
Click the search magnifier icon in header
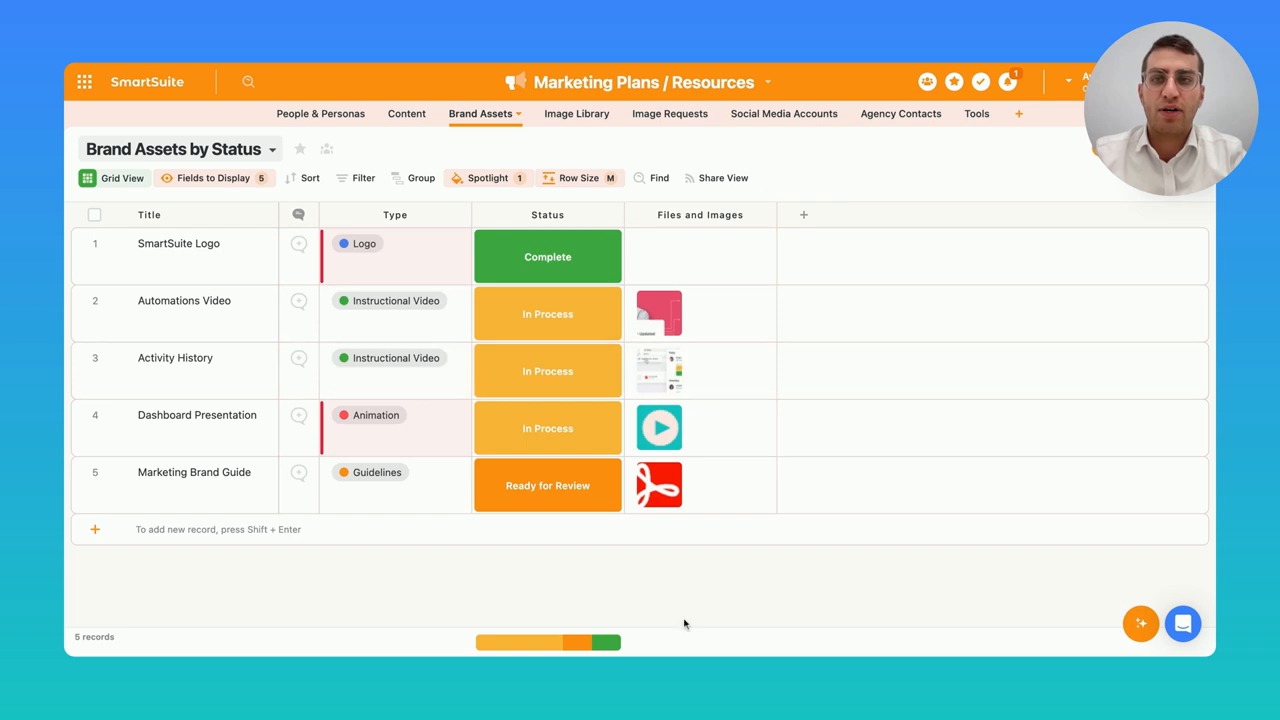point(248,82)
